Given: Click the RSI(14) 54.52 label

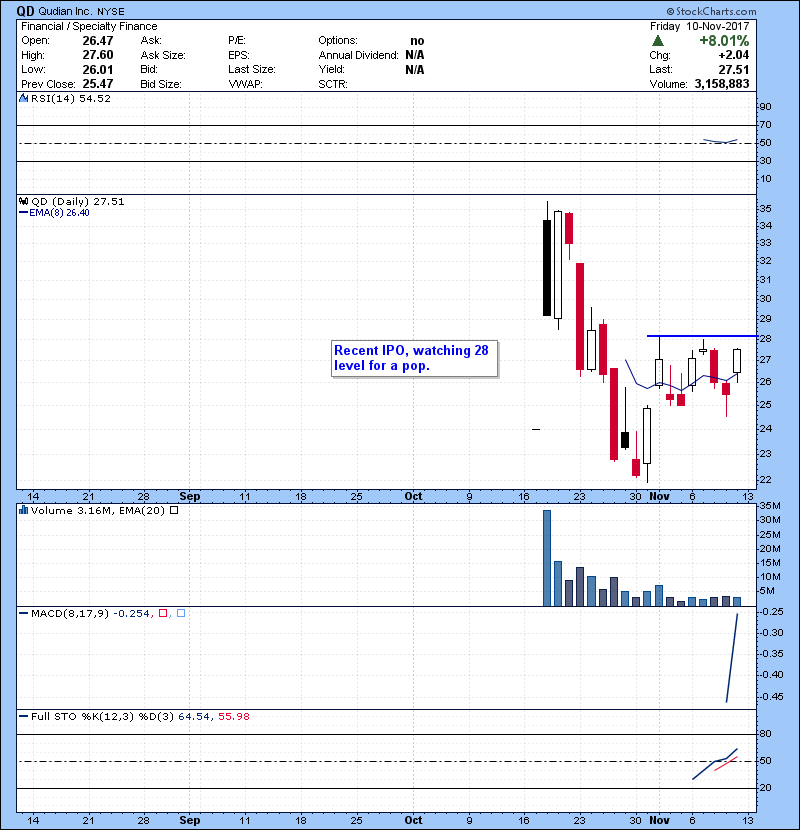Looking at the screenshot, I should (71, 98).
